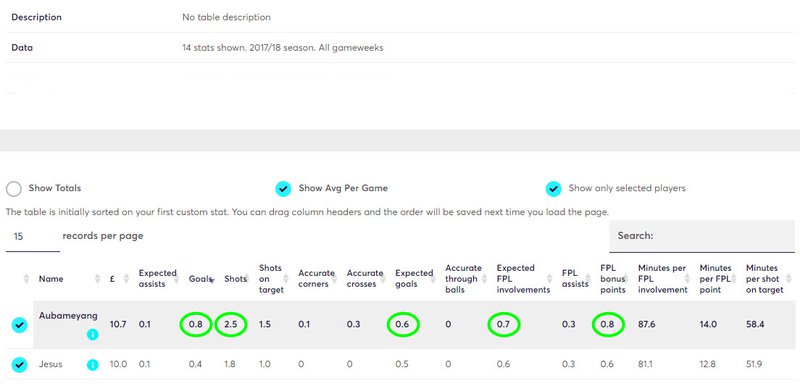Sort by the Expected assists column
800x386 pixels.
coord(157,278)
